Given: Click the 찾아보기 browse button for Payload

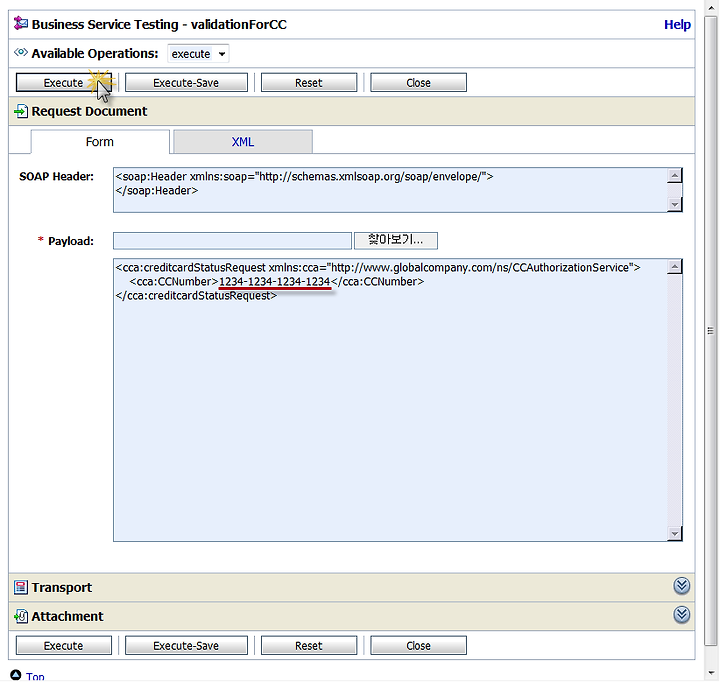Looking at the screenshot, I should (x=395, y=240).
